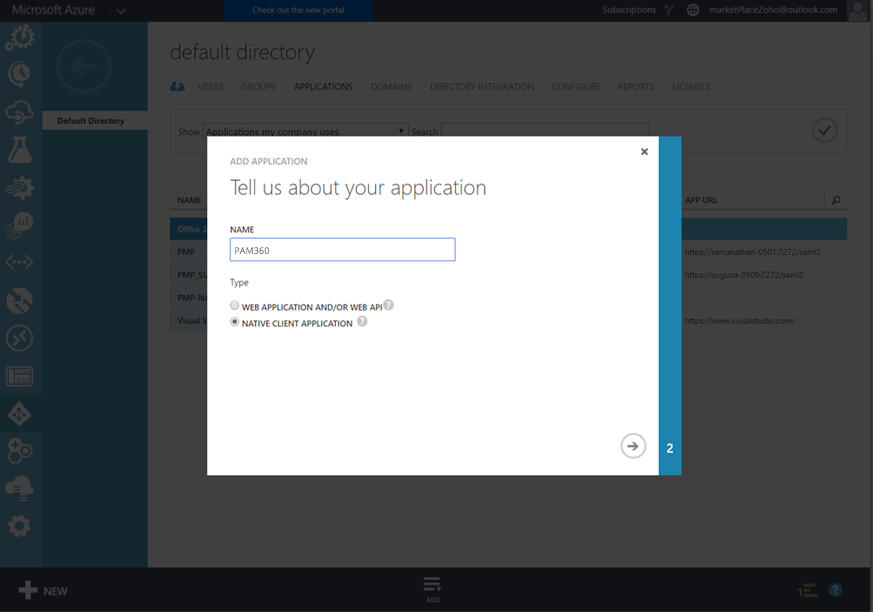Open Subscriptions filter
The image size is (873, 612).
pyautogui.click(x=637, y=9)
